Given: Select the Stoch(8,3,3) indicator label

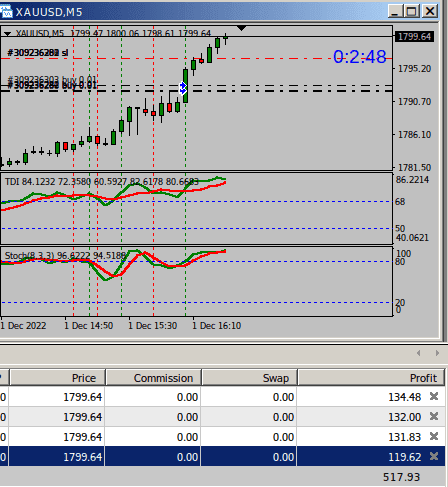Looking at the screenshot, I should pyautogui.click(x=65, y=256).
